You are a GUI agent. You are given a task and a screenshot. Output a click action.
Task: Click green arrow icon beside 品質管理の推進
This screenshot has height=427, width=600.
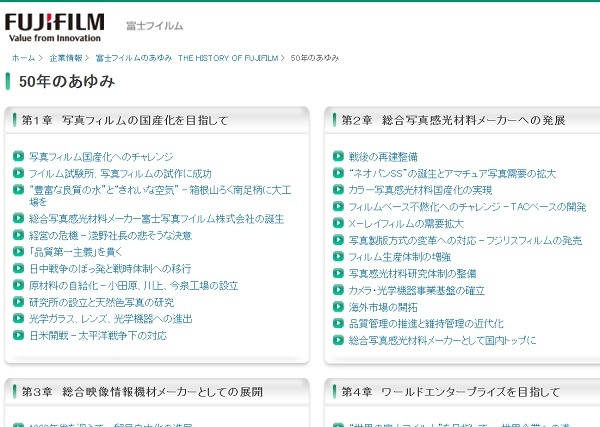(338, 323)
